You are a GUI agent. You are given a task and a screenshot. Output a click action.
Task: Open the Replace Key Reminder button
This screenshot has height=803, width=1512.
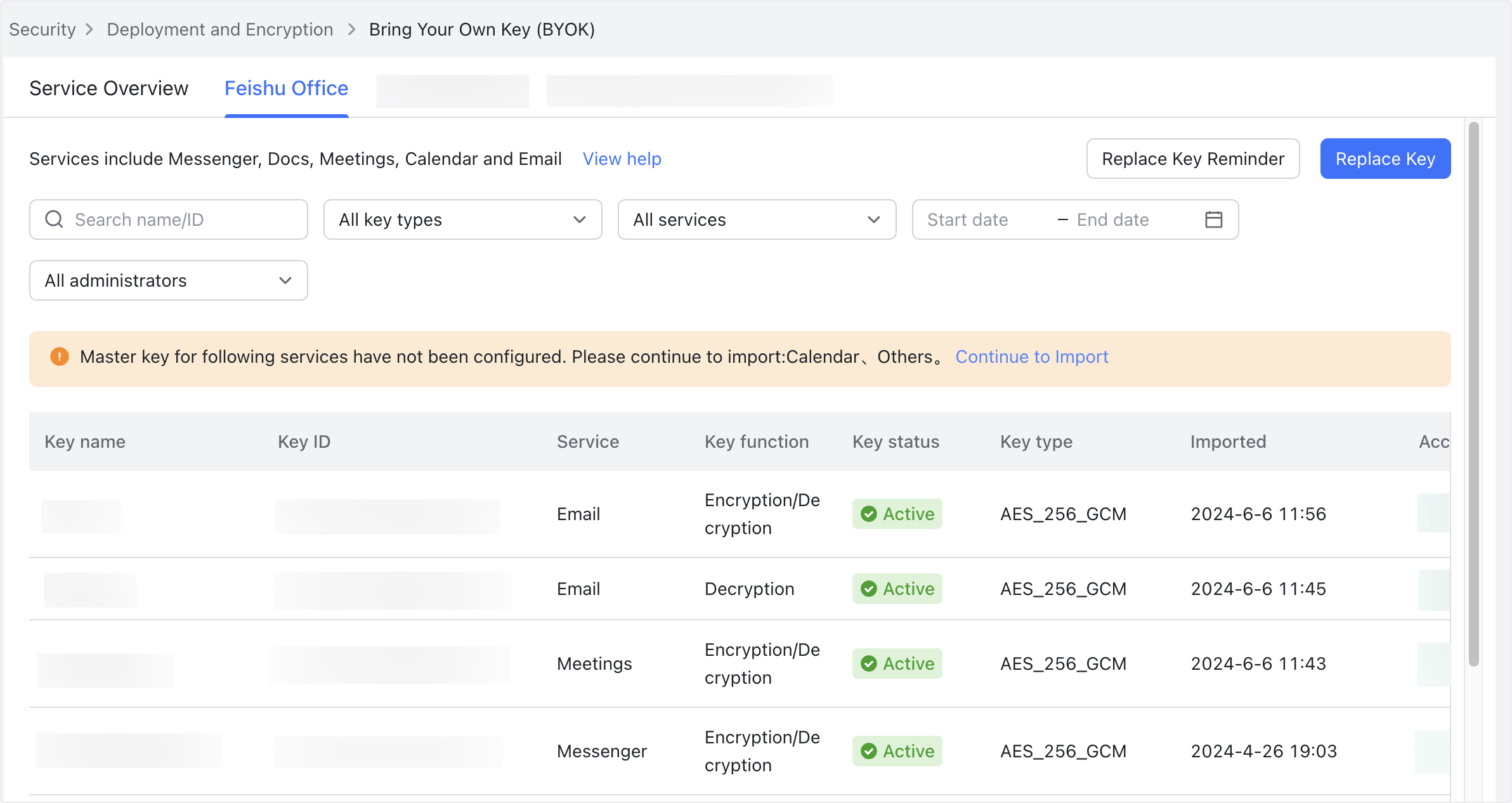1192,159
